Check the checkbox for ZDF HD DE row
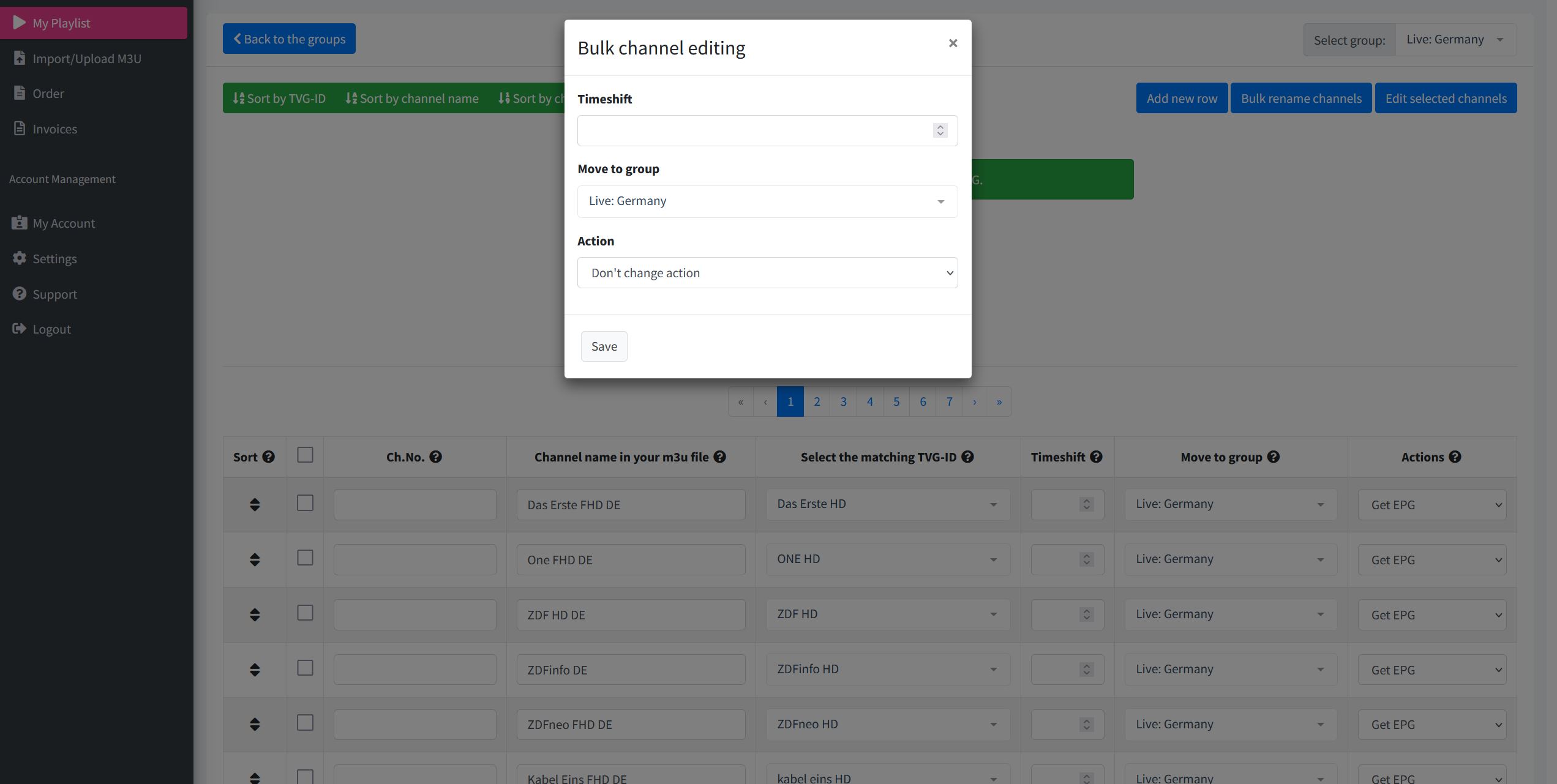 (305, 612)
